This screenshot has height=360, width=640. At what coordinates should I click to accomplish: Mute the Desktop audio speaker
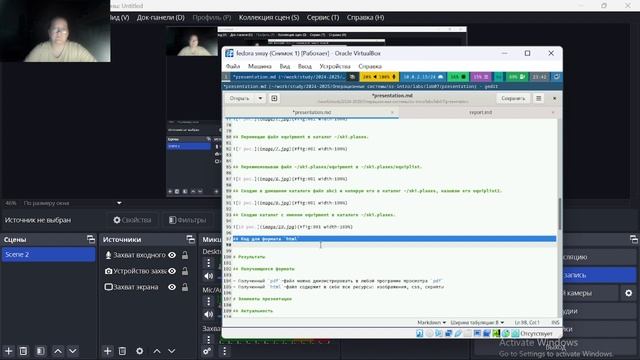(x=209, y=276)
